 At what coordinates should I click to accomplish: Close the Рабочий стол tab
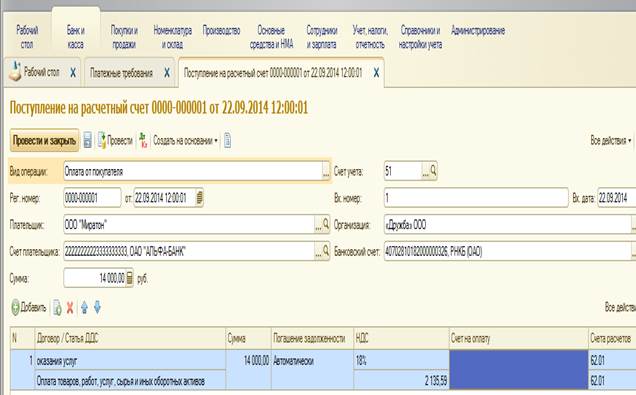pyautogui.click(x=73, y=73)
